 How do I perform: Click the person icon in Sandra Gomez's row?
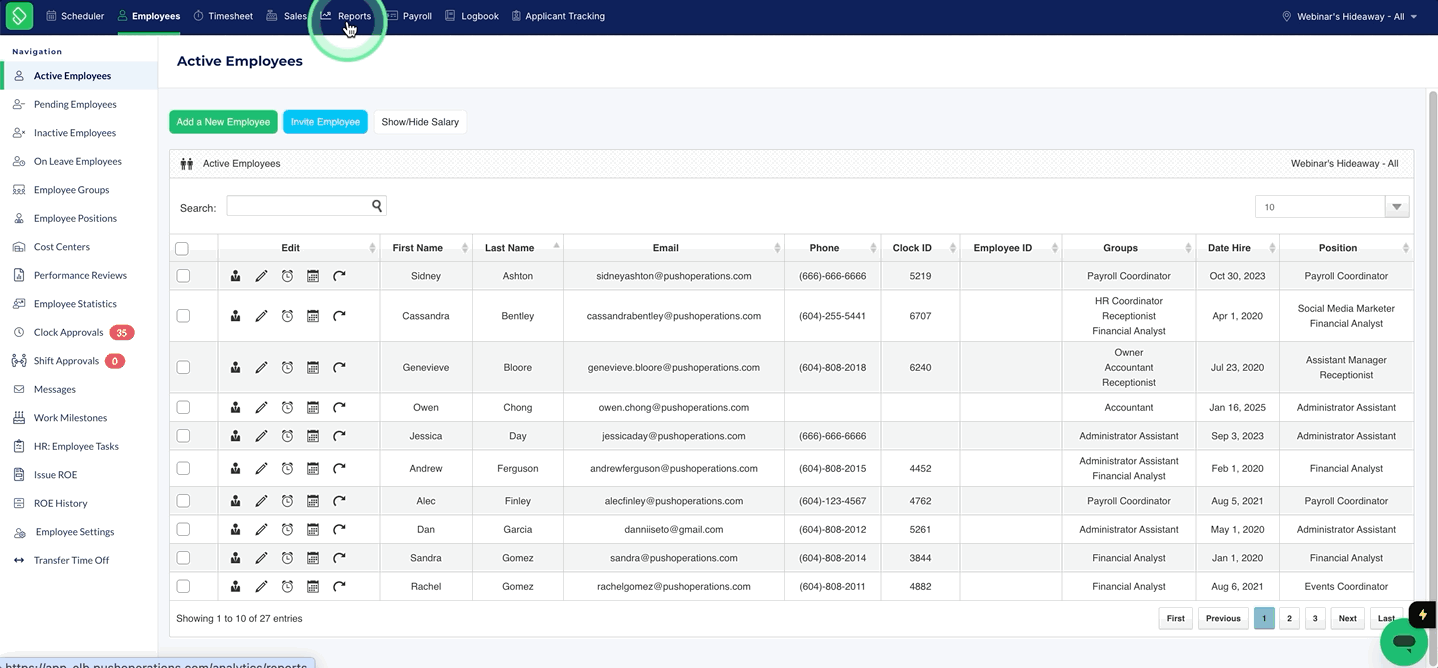click(x=235, y=558)
